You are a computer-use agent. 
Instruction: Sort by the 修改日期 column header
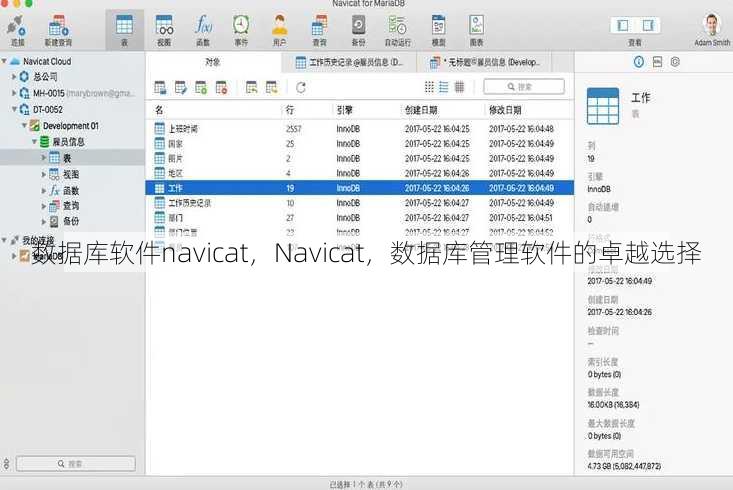click(505, 110)
